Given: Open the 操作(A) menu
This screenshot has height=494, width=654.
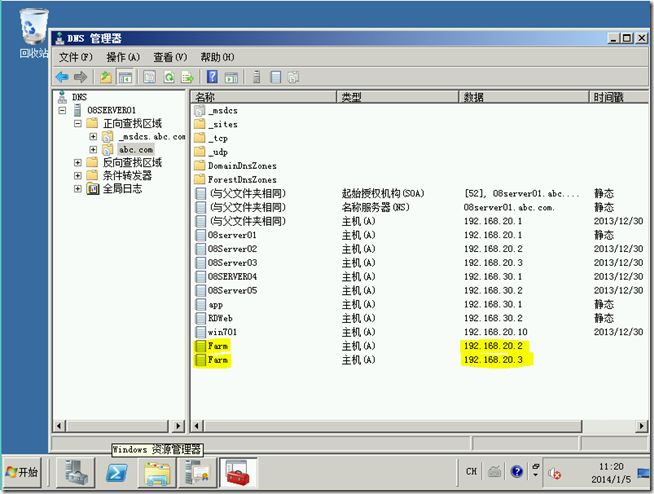Looking at the screenshot, I should tap(123, 57).
